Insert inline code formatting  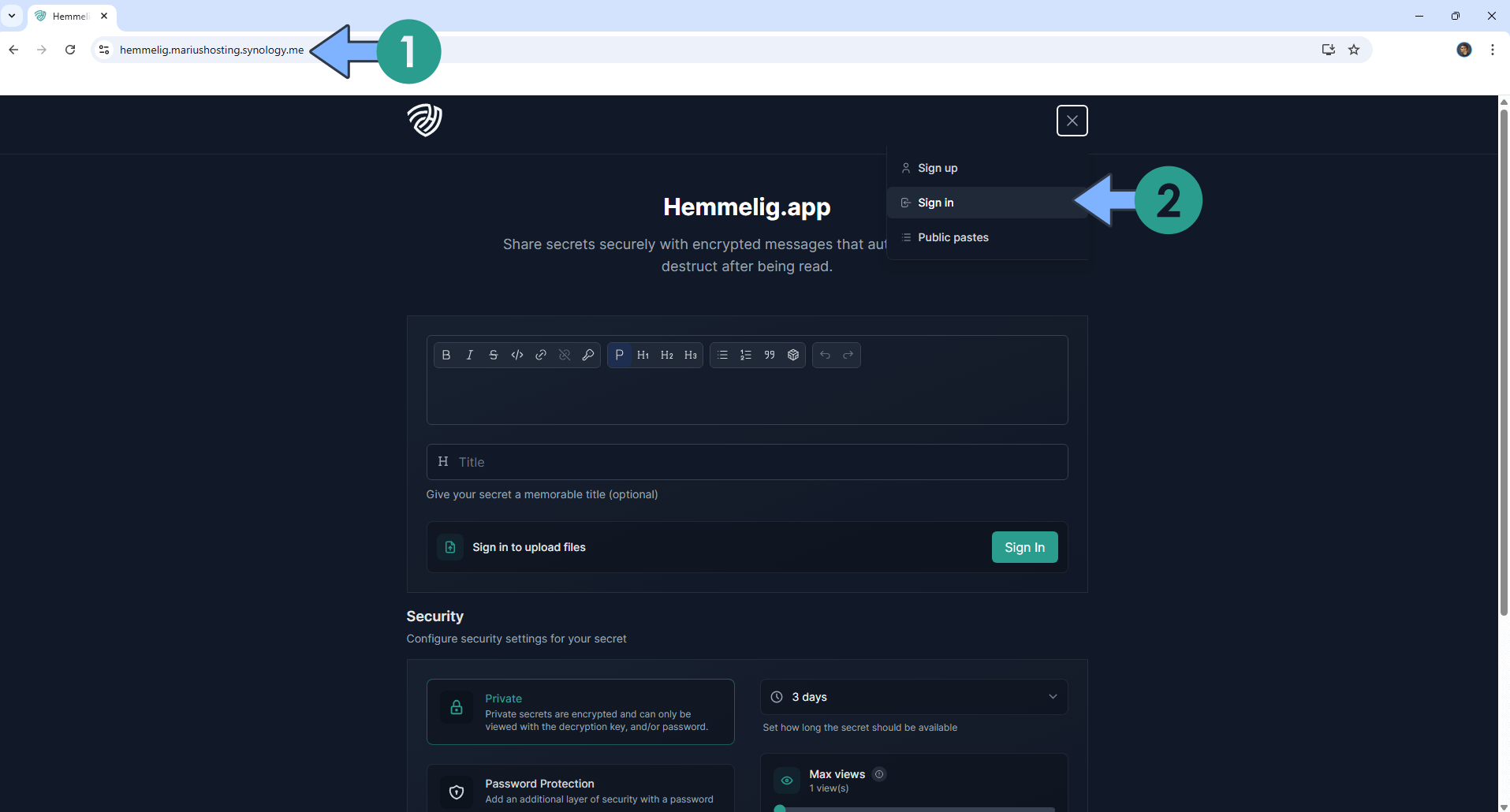517,355
